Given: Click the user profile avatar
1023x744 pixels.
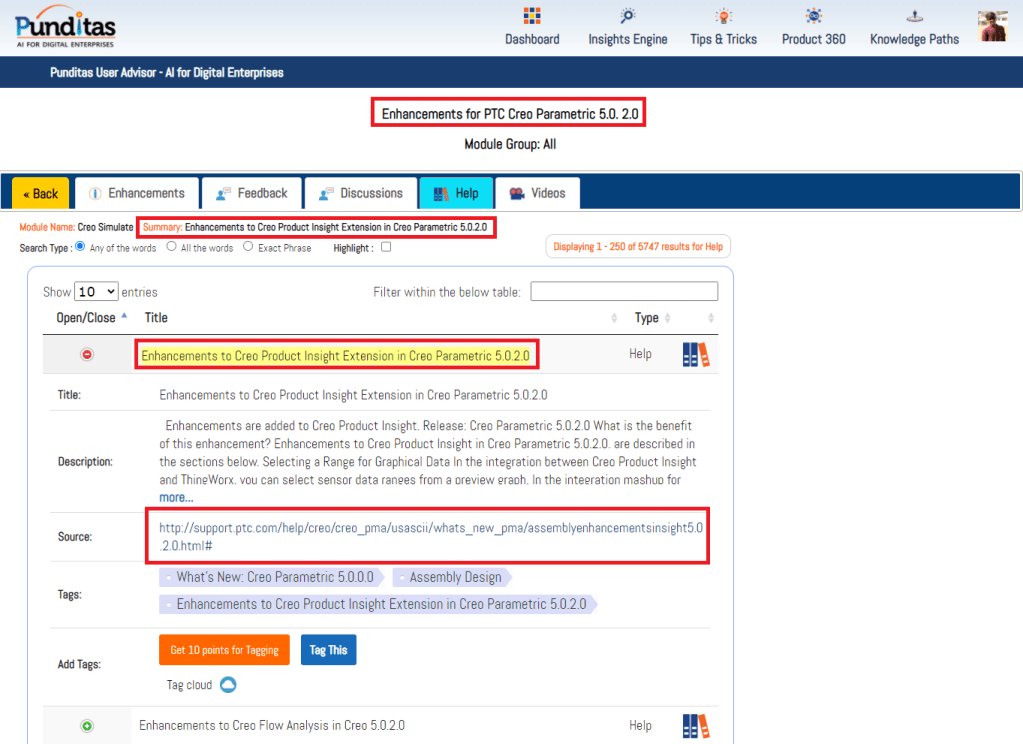Looking at the screenshot, I should 993,26.
